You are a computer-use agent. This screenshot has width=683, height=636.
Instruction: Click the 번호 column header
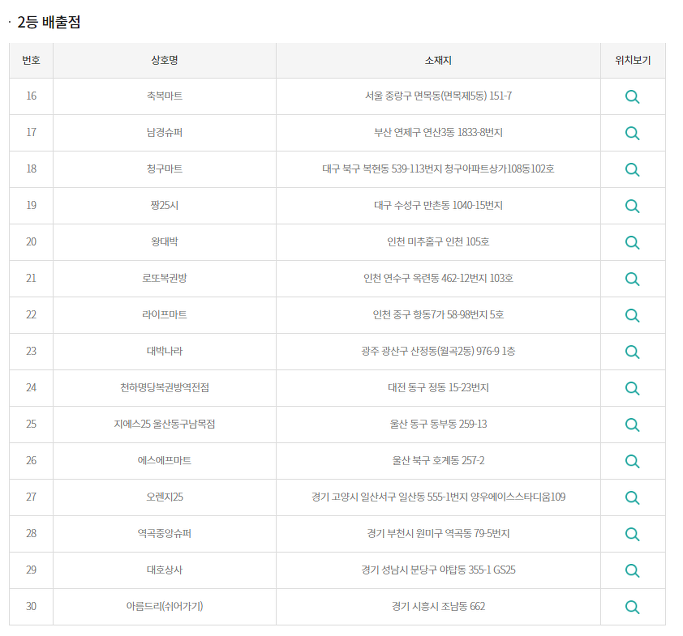pyautogui.click(x=31, y=61)
